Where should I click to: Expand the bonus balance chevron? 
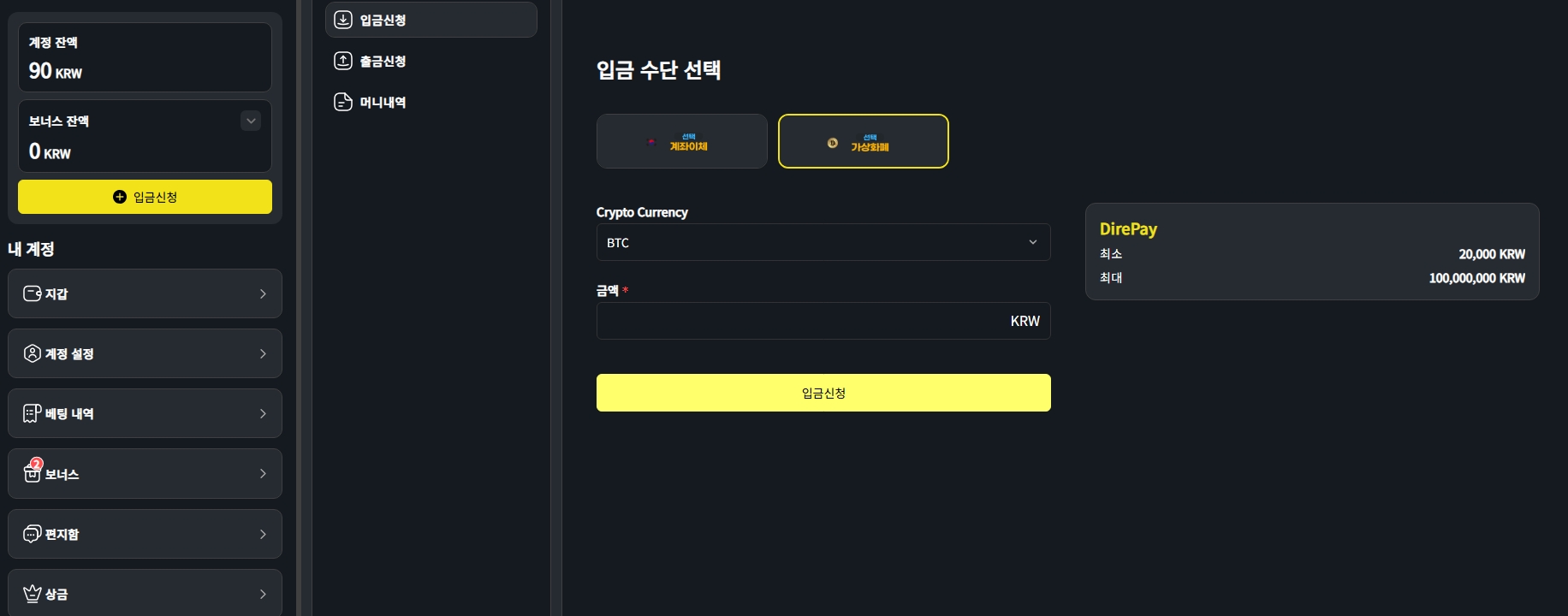[251, 121]
